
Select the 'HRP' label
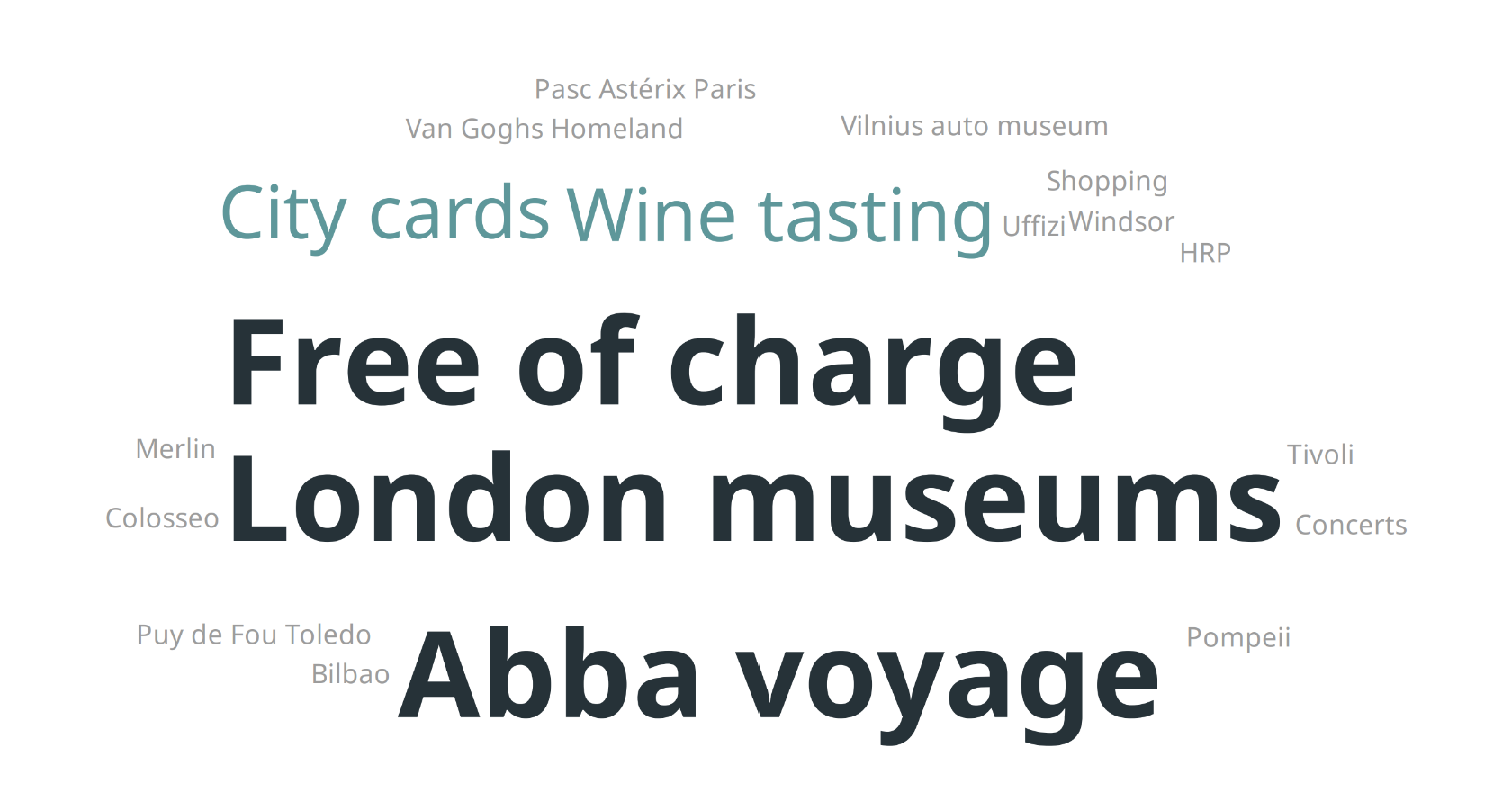(x=1205, y=254)
